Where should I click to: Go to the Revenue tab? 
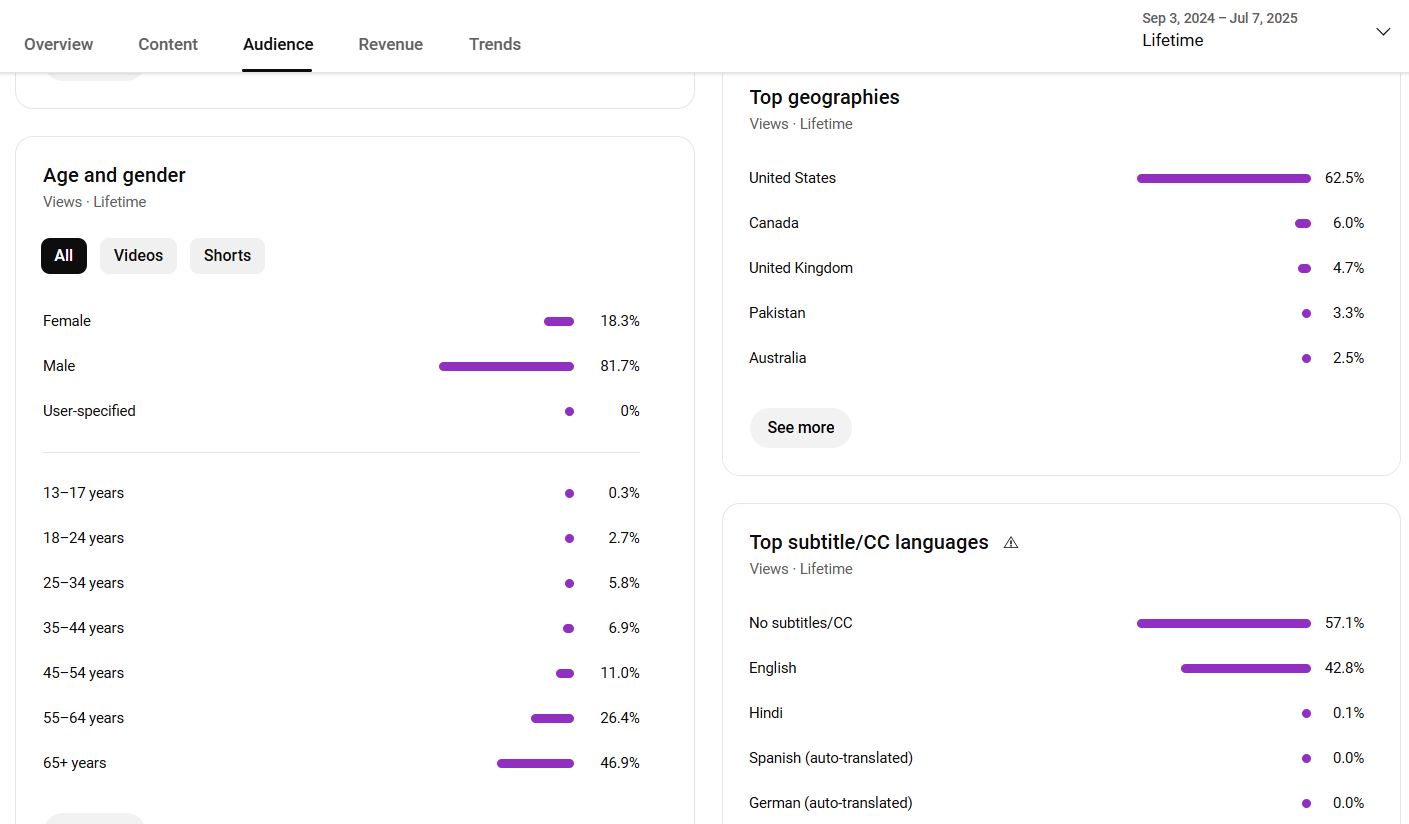point(391,44)
